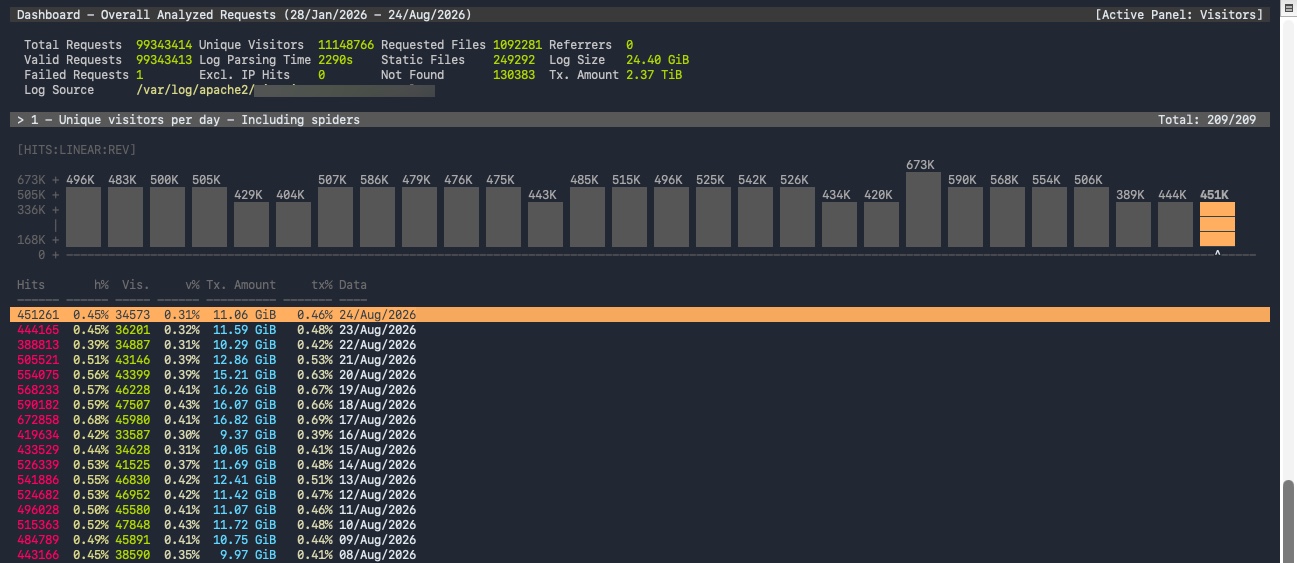
Task: Click the Total Requests value 99343414
Action: (164, 45)
